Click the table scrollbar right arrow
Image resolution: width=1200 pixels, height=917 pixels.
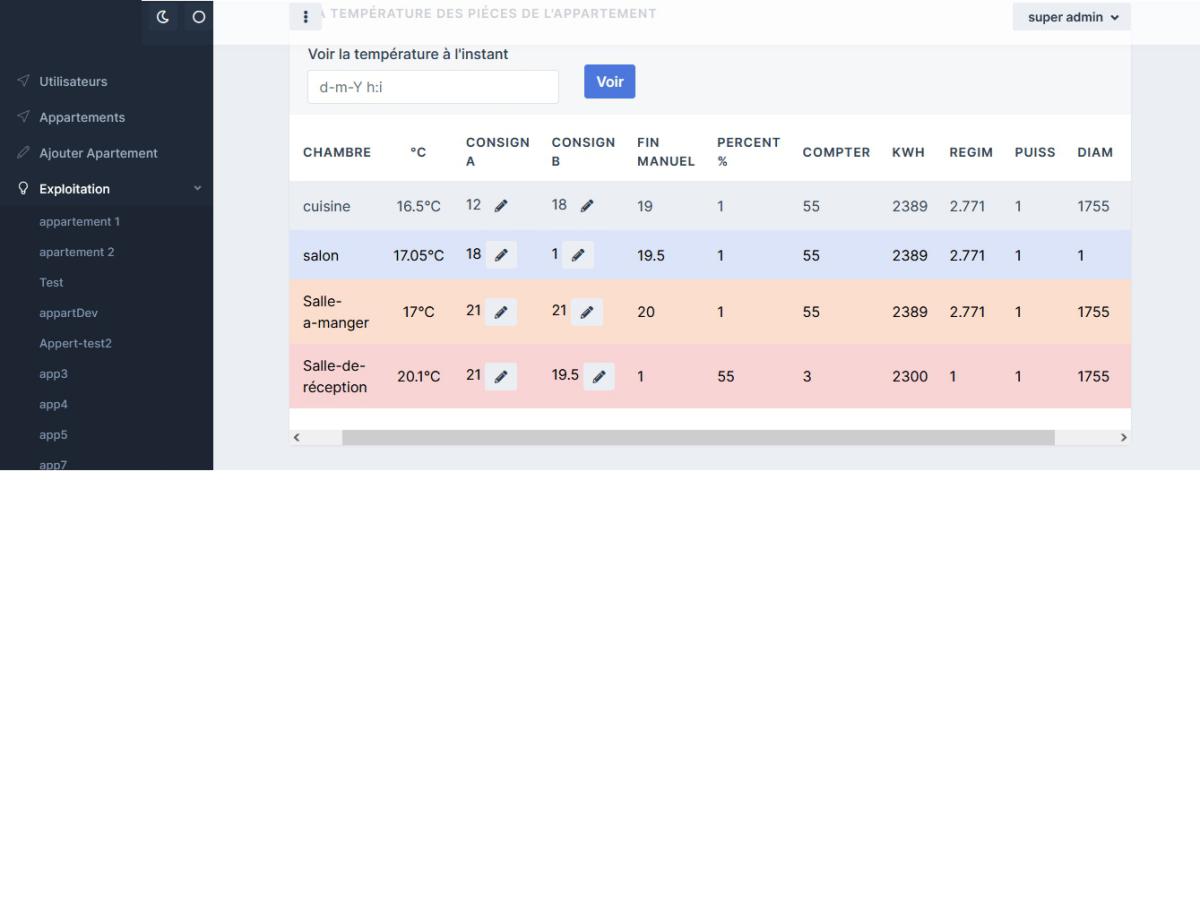tap(1123, 438)
